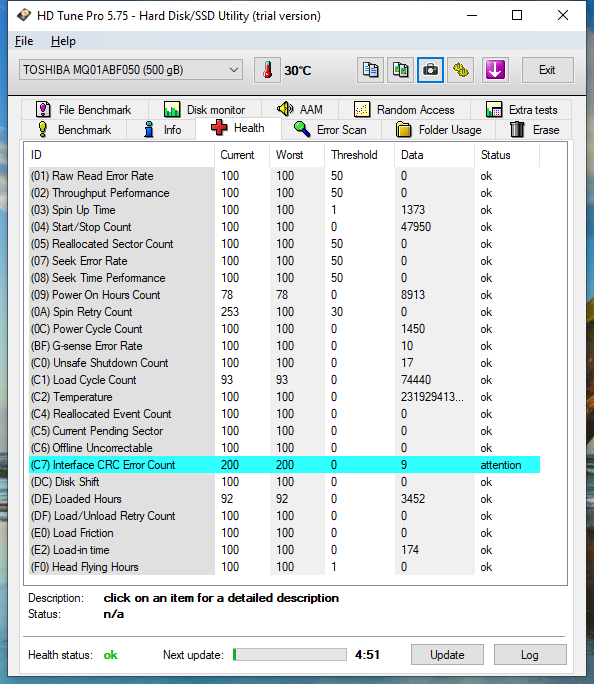This screenshot has height=684, width=594.
Task: Select the (BF) G-sense Error Rate row
Action: pyautogui.click(x=284, y=346)
